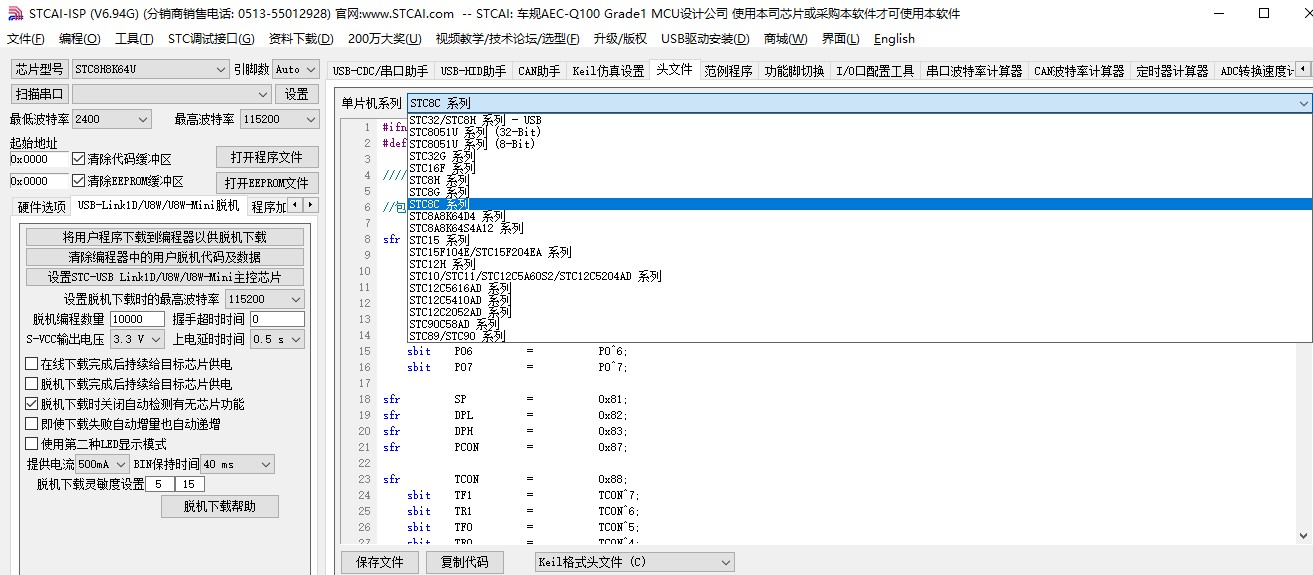This screenshot has width=1313, height=575.
Task: Switch to I/O口配置工具 tab
Action: 875,71
